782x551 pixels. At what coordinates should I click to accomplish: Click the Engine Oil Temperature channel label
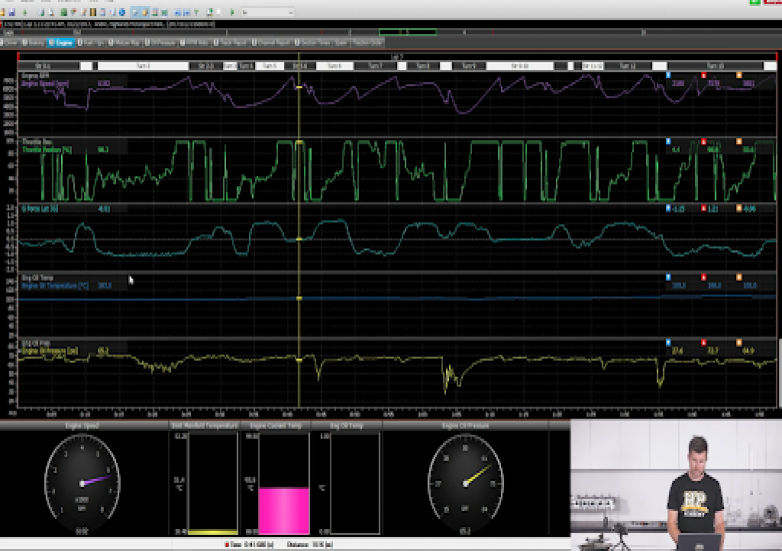(55, 286)
